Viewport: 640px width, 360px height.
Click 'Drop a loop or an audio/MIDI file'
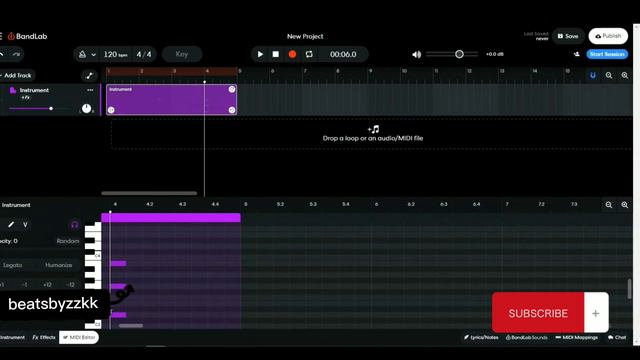373,138
